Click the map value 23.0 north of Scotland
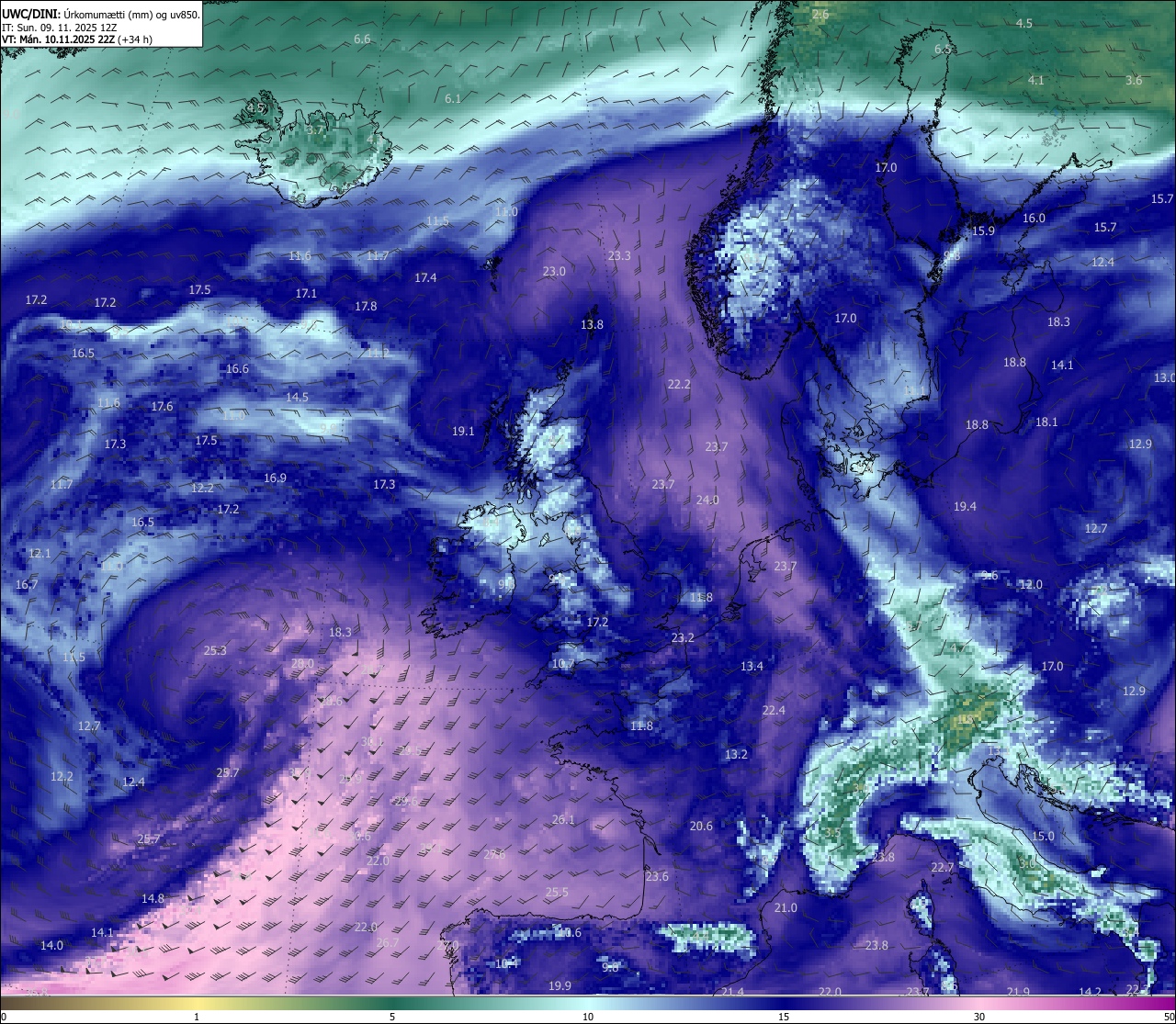Viewport: 1176px width, 1024px height. coord(554,272)
